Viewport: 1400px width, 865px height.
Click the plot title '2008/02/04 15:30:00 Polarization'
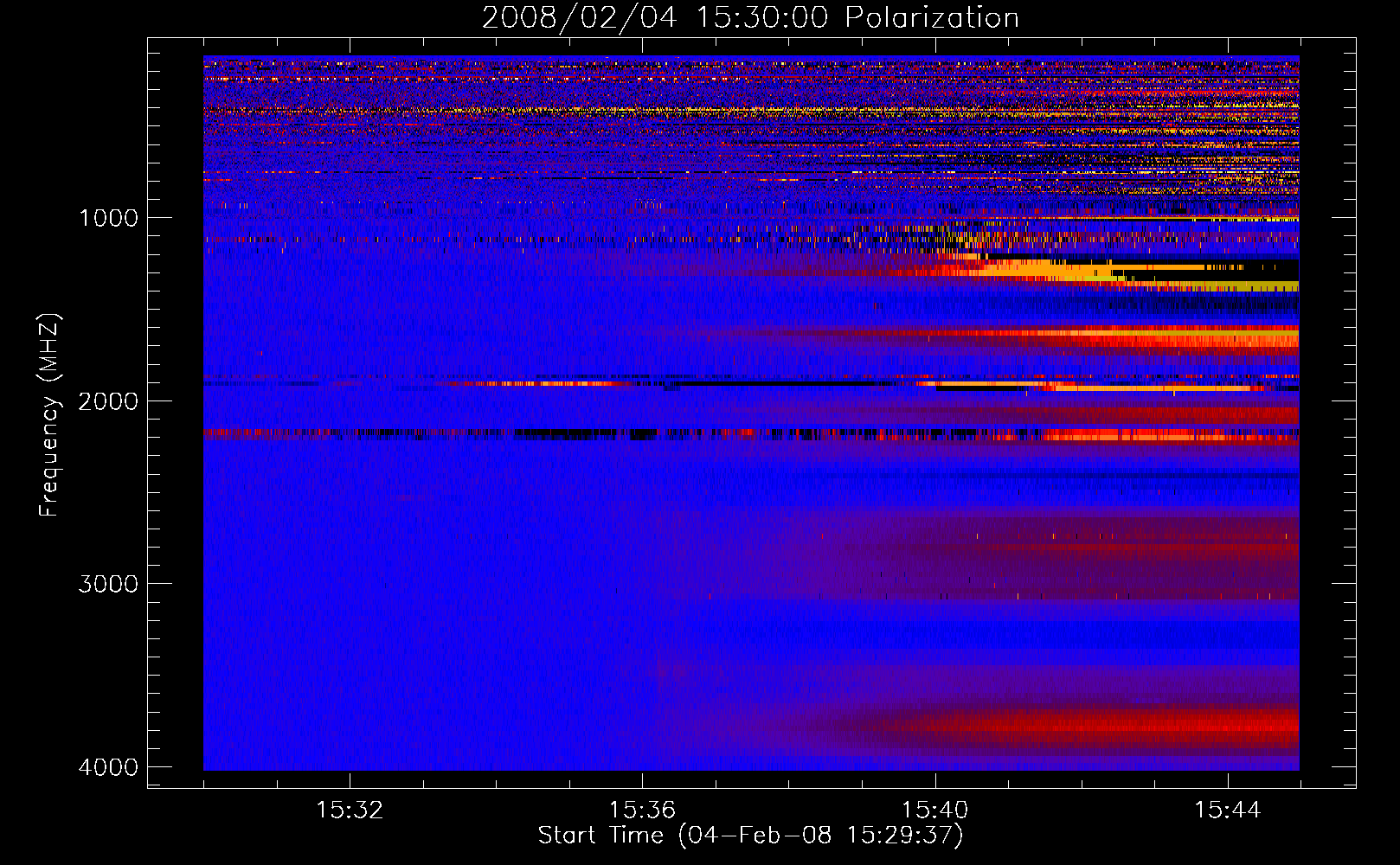point(750,18)
